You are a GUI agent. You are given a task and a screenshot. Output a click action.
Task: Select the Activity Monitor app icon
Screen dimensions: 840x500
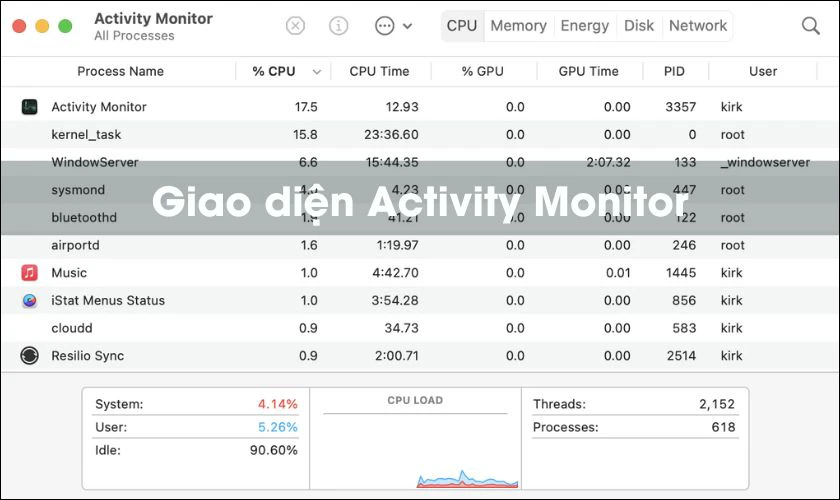click(29, 107)
